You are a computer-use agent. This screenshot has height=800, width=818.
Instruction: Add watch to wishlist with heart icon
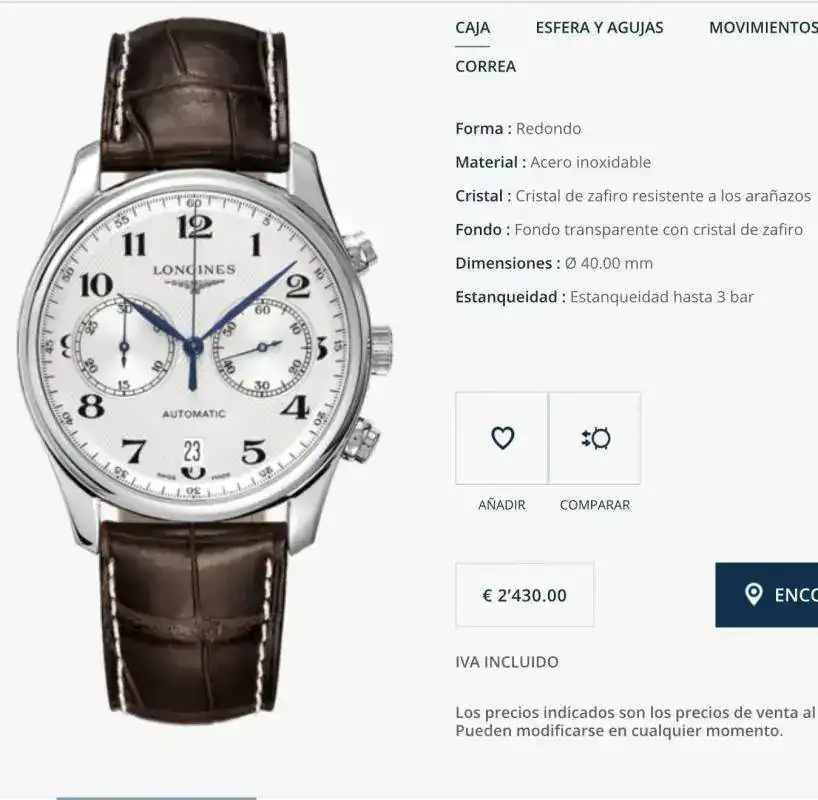[x=502, y=438]
